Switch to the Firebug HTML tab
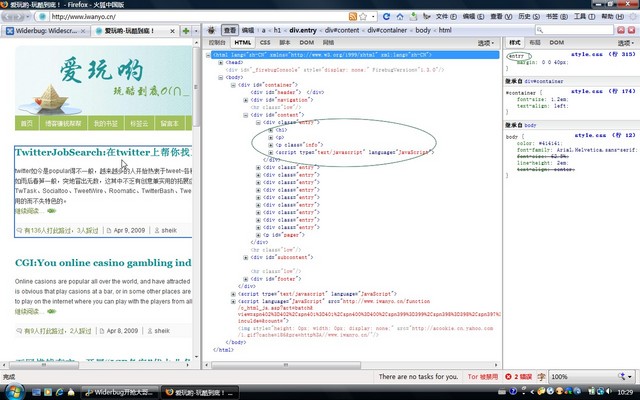The width and height of the screenshot is (640, 400). click(x=242, y=42)
